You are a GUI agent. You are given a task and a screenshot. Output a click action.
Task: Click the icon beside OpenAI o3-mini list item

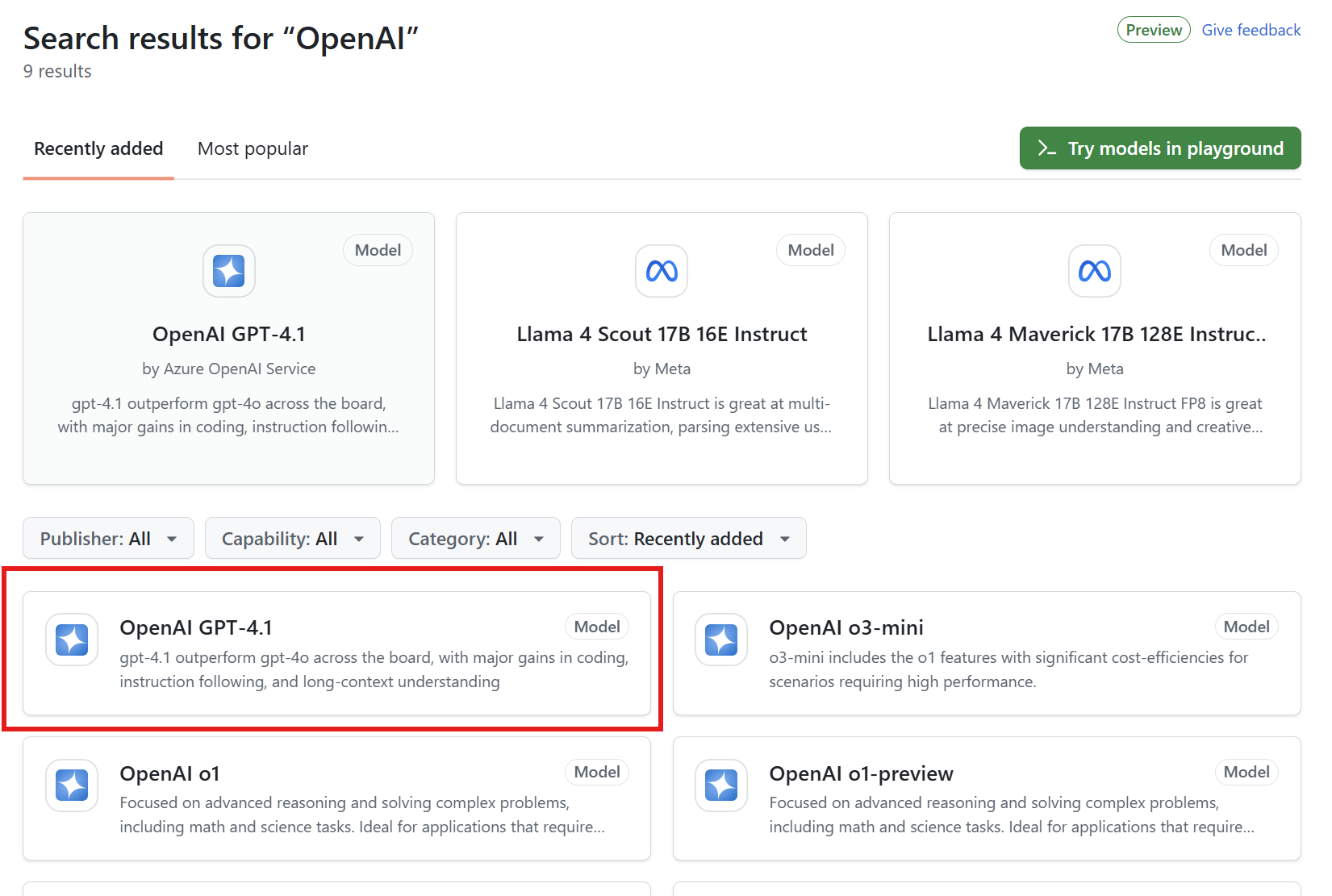721,640
